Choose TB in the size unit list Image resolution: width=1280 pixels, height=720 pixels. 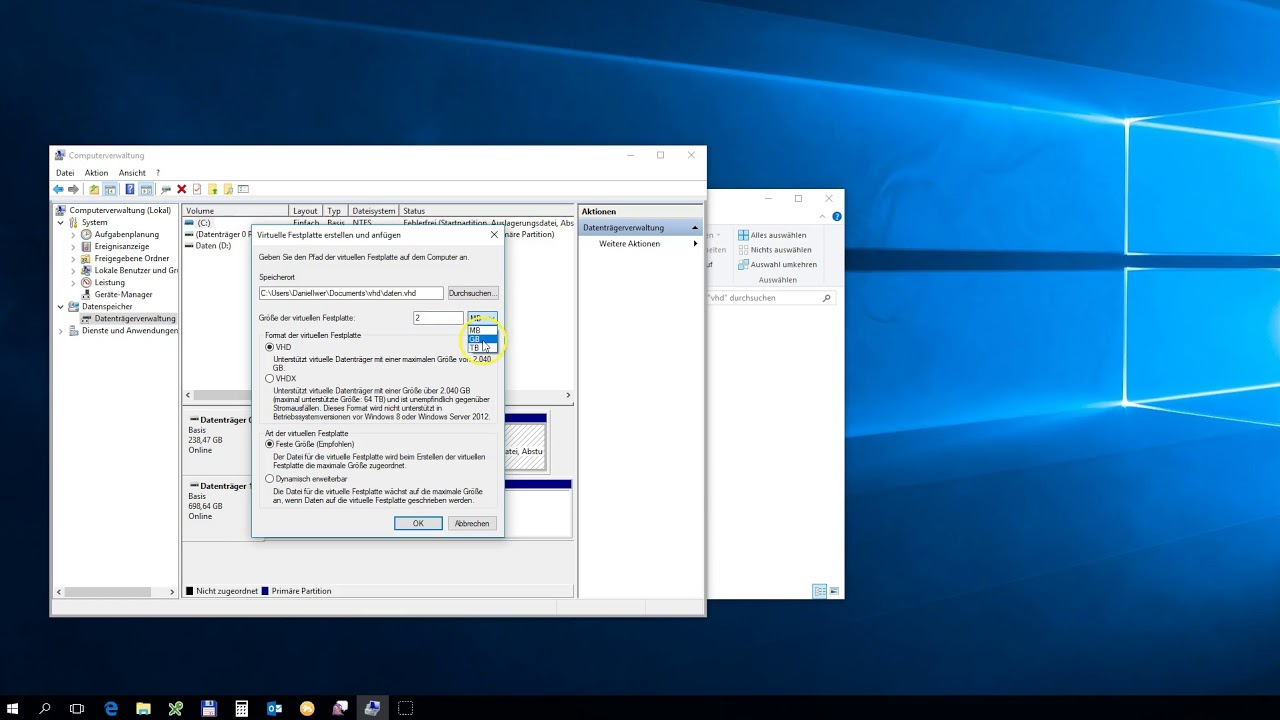482,348
